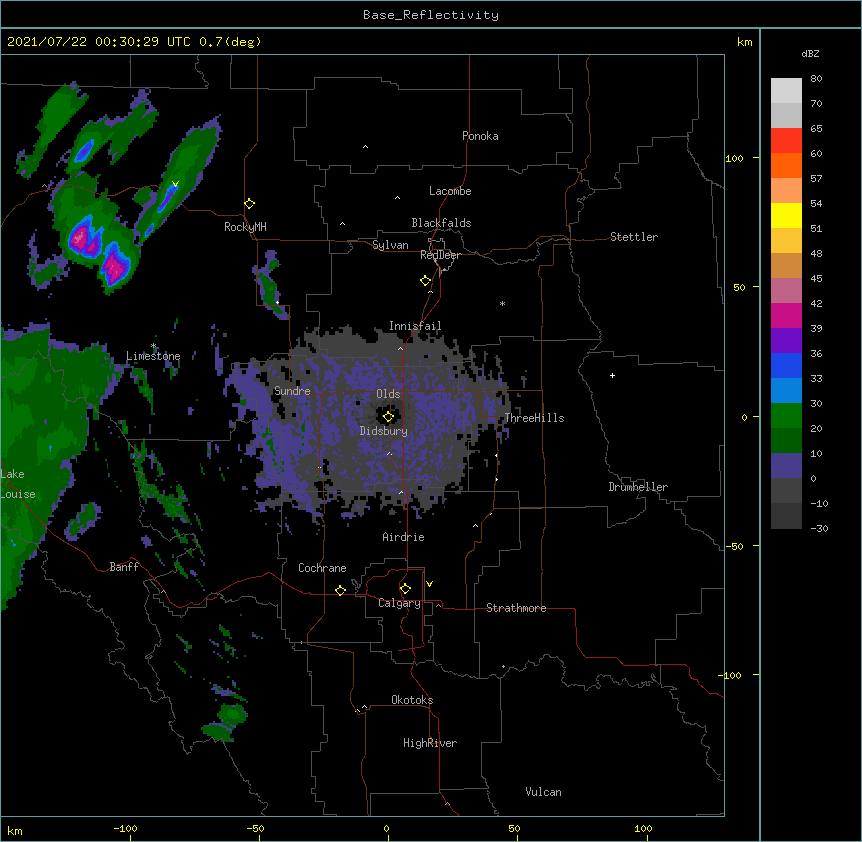Click the RockyMH map label

coord(245,227)
